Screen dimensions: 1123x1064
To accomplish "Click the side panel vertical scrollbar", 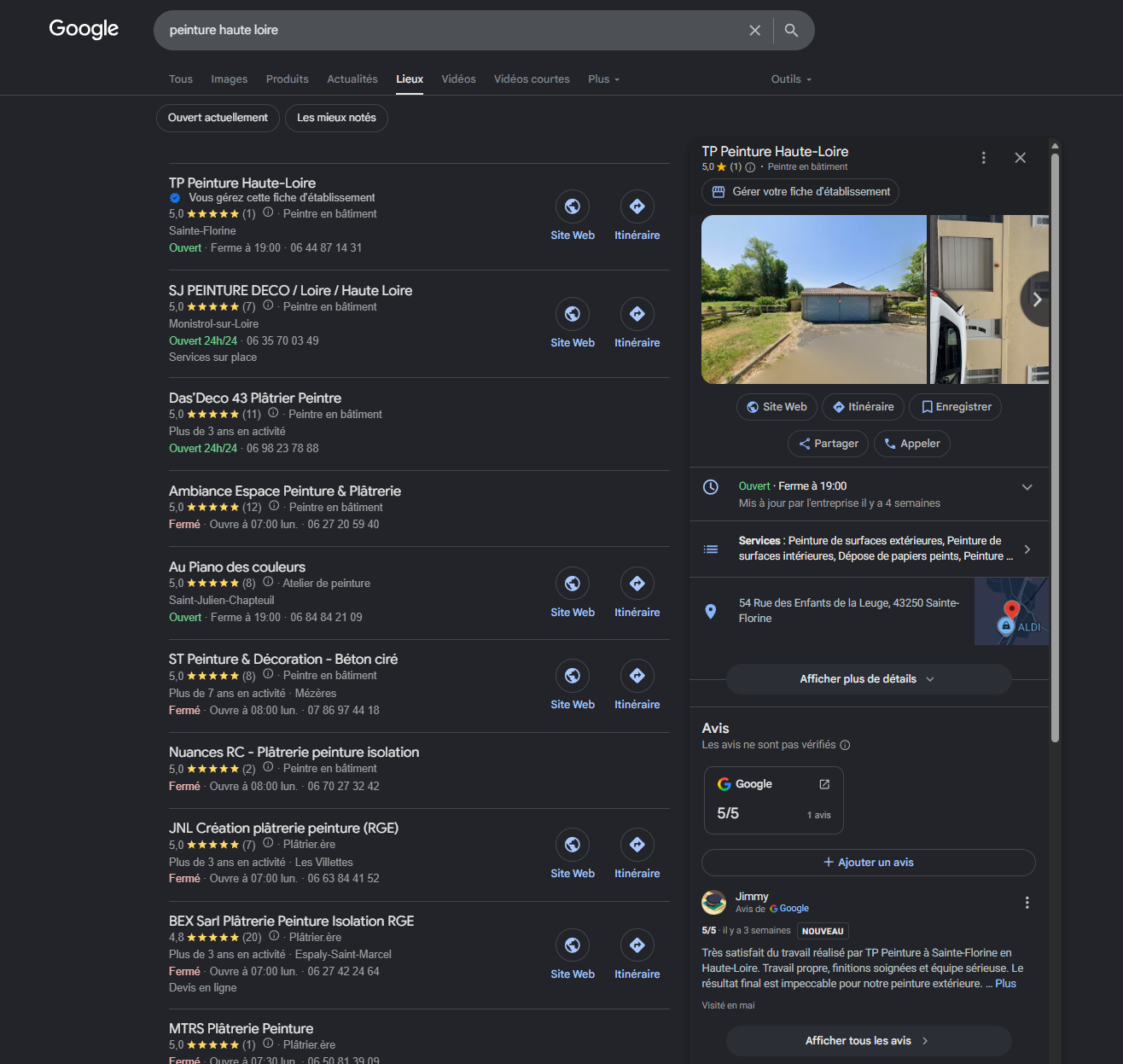I will 1055,447.
